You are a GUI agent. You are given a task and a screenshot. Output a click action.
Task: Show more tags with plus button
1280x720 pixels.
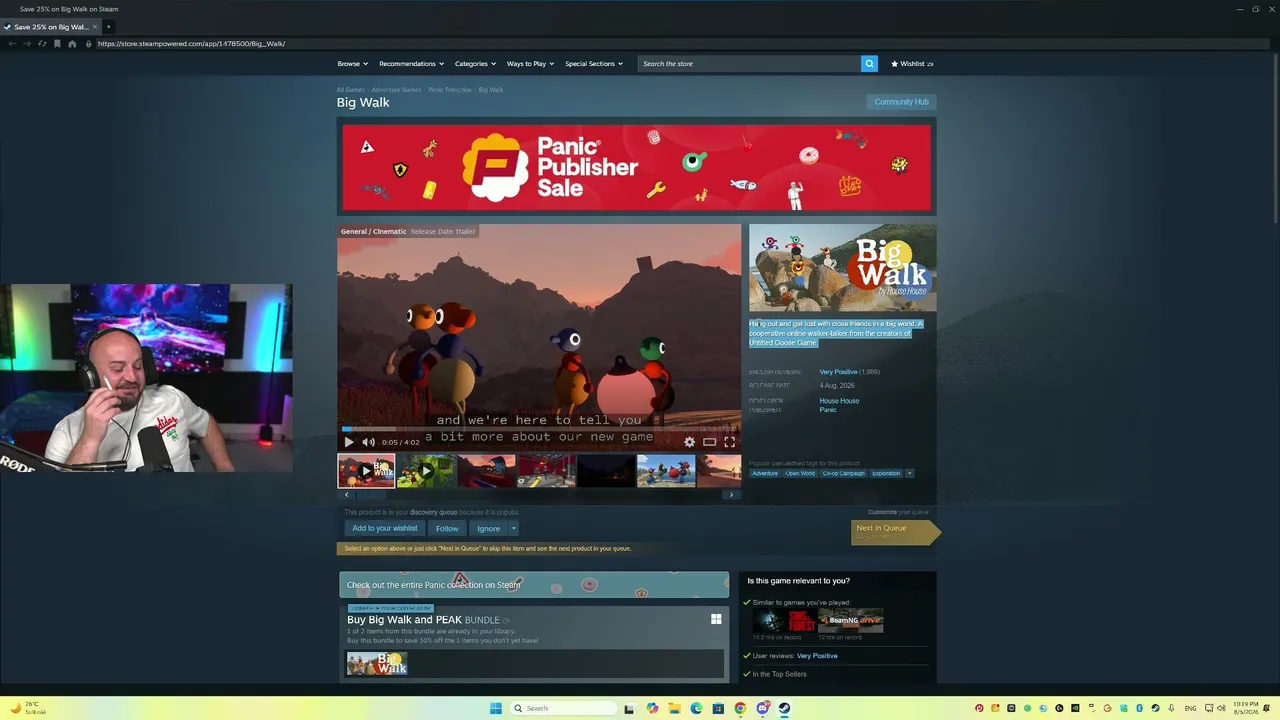(x=909, y=473)
